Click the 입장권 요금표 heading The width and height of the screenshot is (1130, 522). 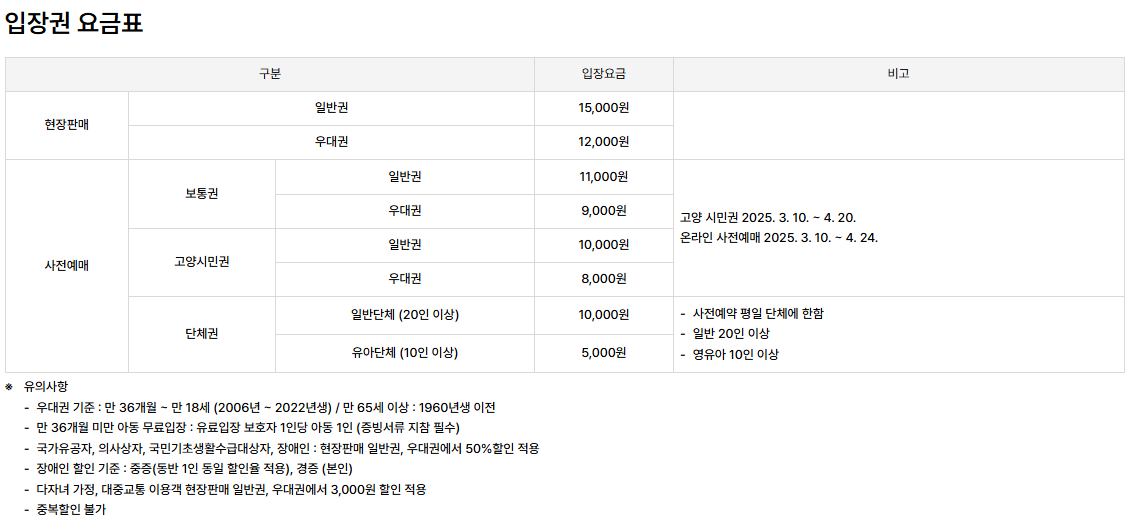(x=74, y=22)
